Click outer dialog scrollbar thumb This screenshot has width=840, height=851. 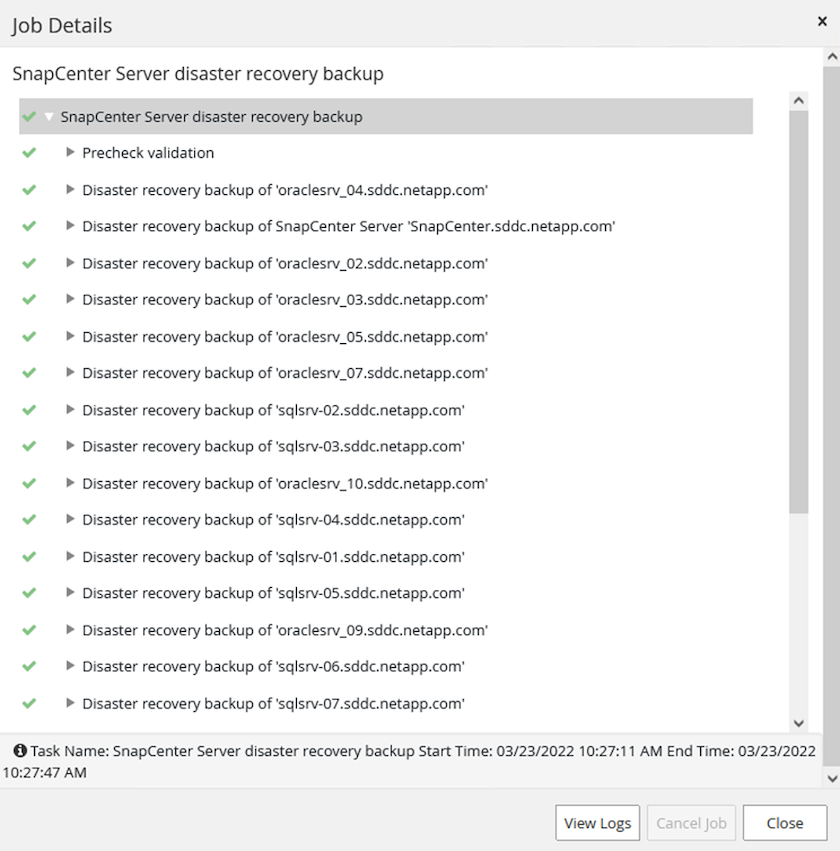pyautogui.click(x=831, y=415)
